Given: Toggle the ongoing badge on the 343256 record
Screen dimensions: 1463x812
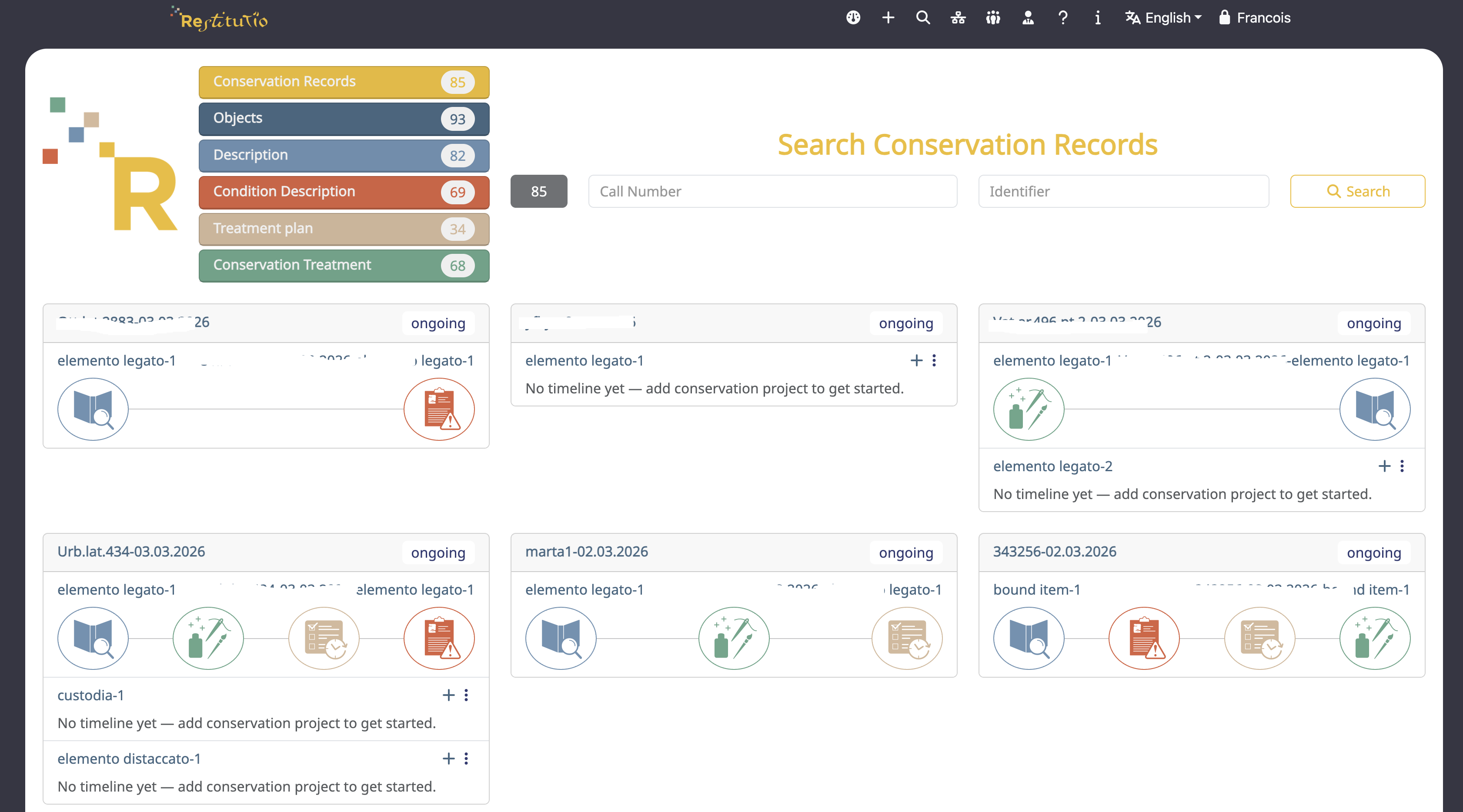Looking at the screenshot, I should click(1373, 552).
